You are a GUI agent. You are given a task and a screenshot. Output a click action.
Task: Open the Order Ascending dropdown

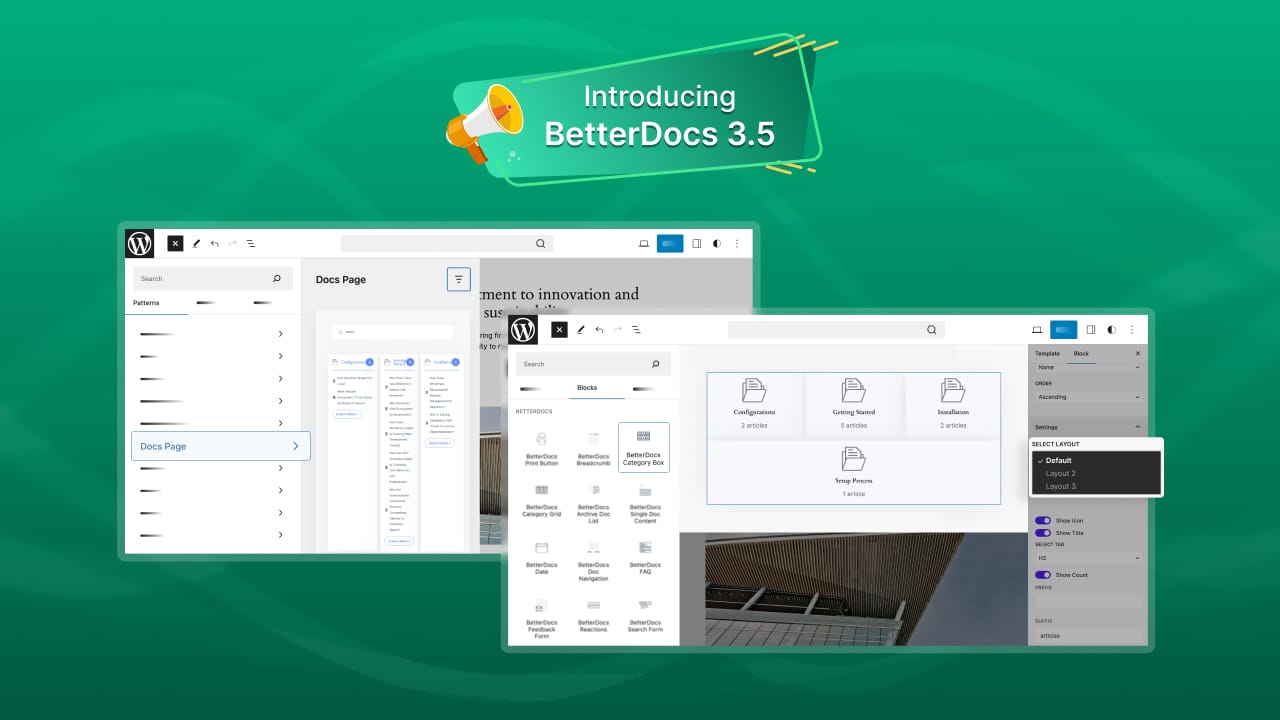point(1088,397)
